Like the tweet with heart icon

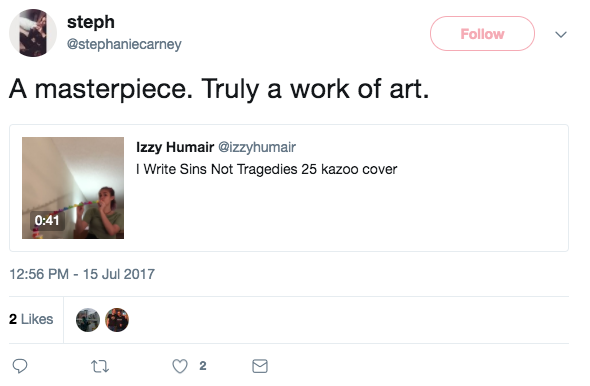tap(180, 366)
